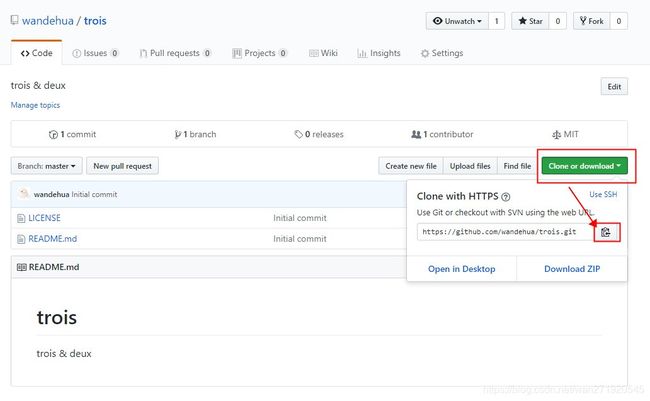Click the README.md file icon

click(21, 239)
